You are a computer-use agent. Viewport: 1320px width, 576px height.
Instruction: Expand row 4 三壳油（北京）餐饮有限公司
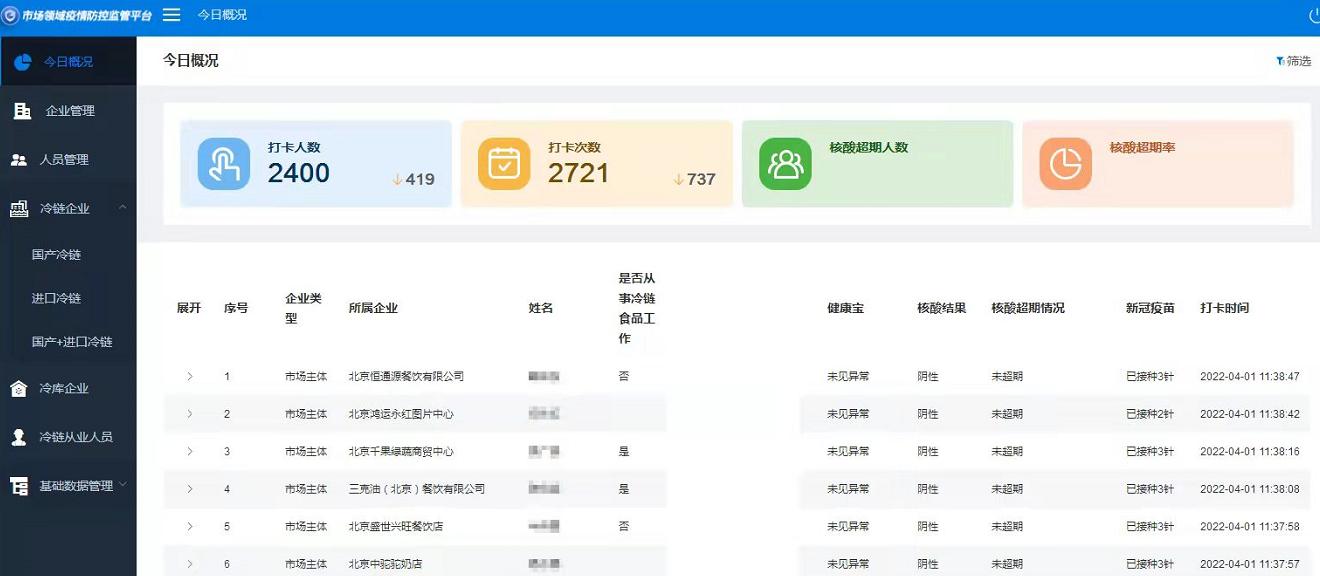[190, 489]
